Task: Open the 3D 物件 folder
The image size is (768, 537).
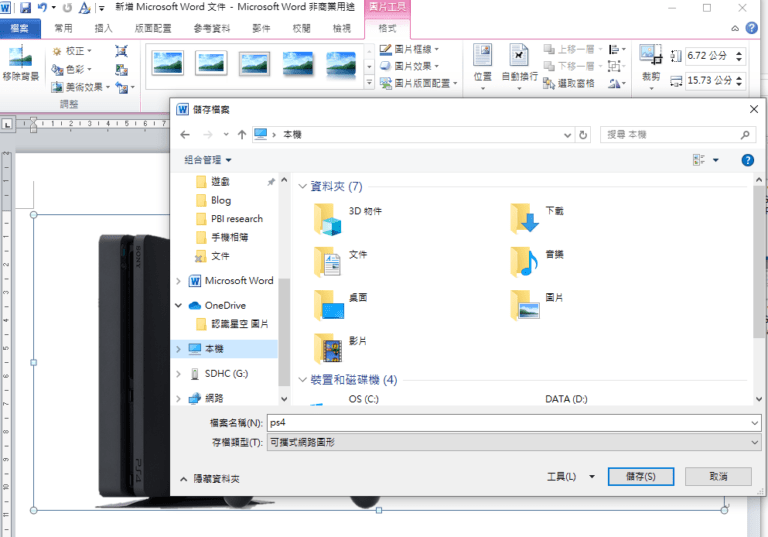Action: pyautogui.click(x=347, y=219)
